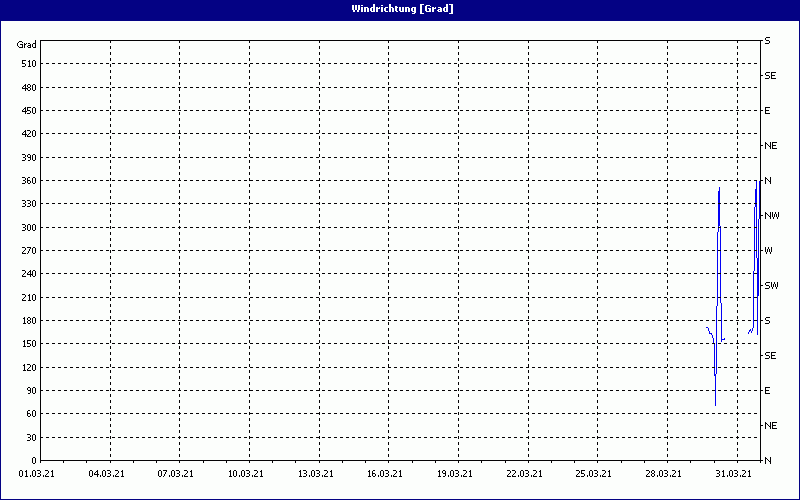Screen dimensions: 800x500
Task: Click the "Grad" unit label above the y-axis
Action: tap(27, 45)
